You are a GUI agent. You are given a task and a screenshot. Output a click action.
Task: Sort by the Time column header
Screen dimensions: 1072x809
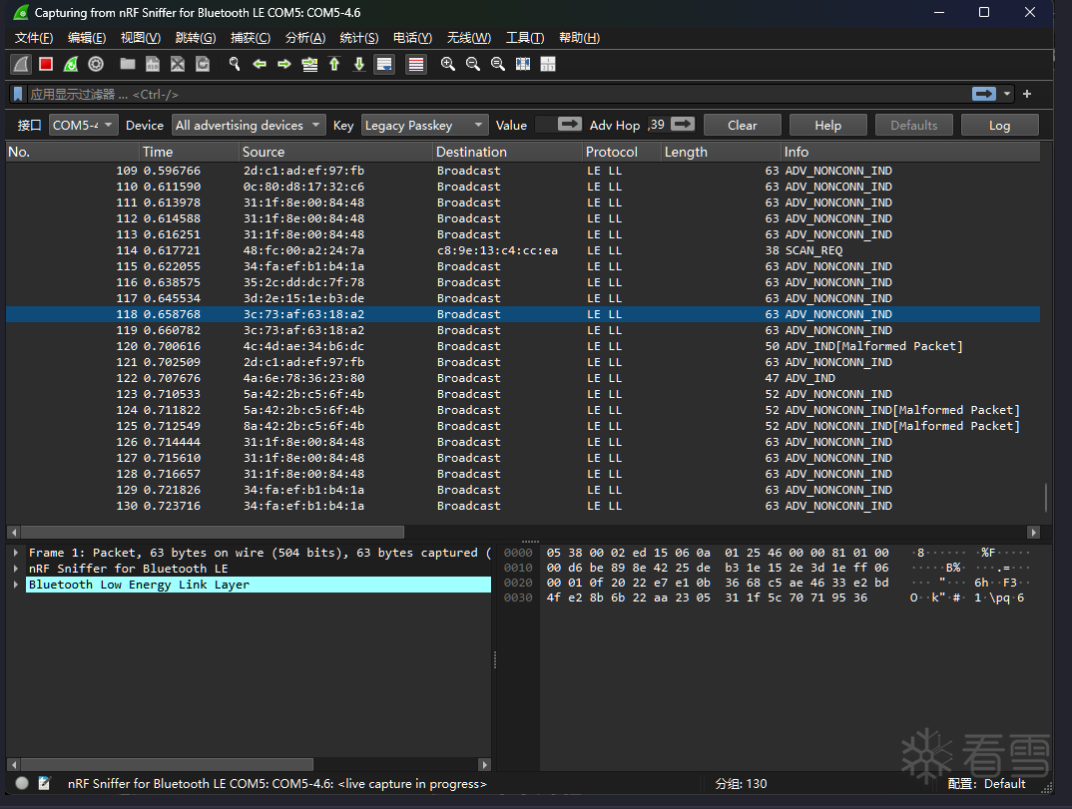[189, 152]
